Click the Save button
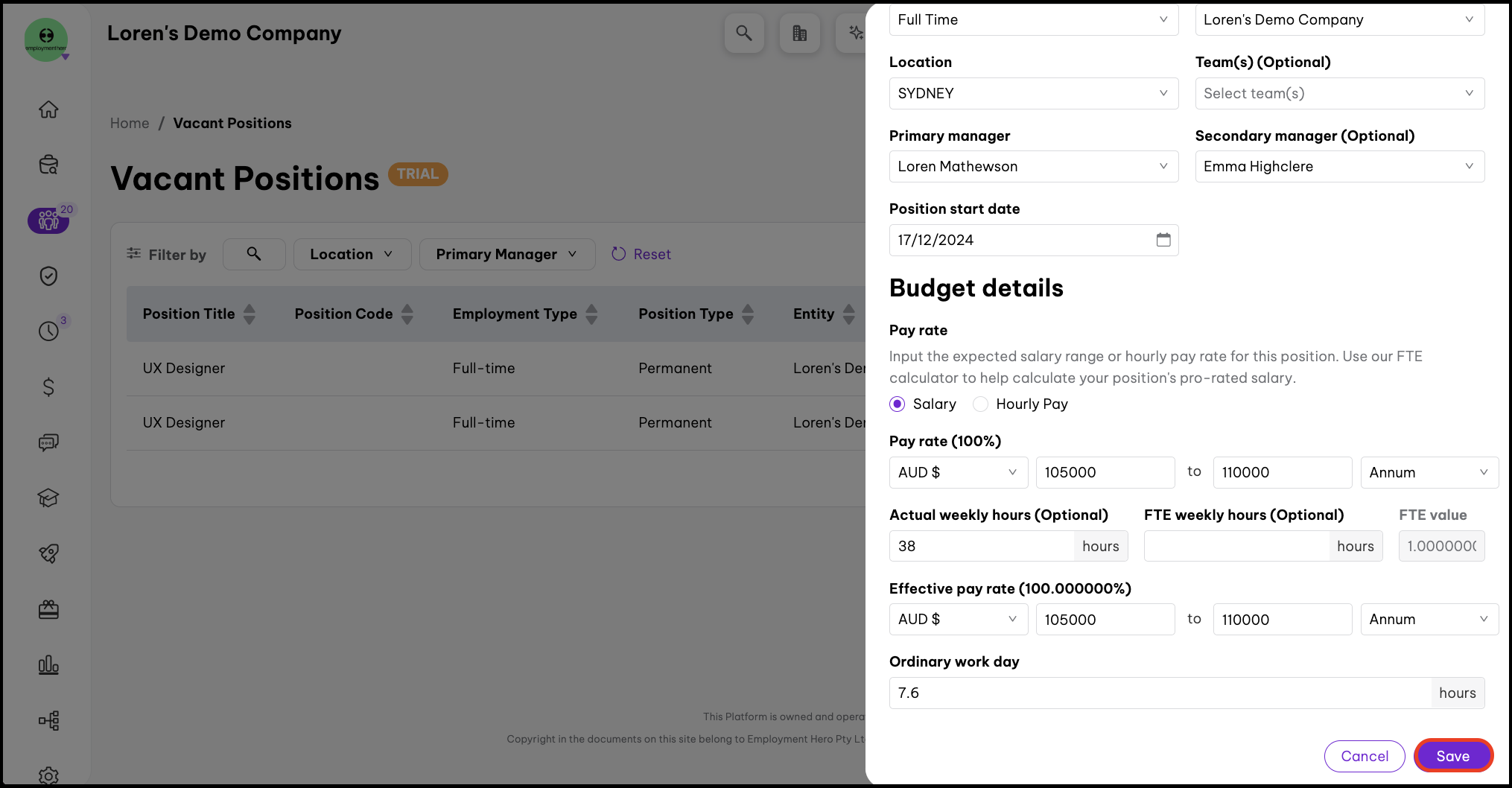 (x=1452, y=756)
